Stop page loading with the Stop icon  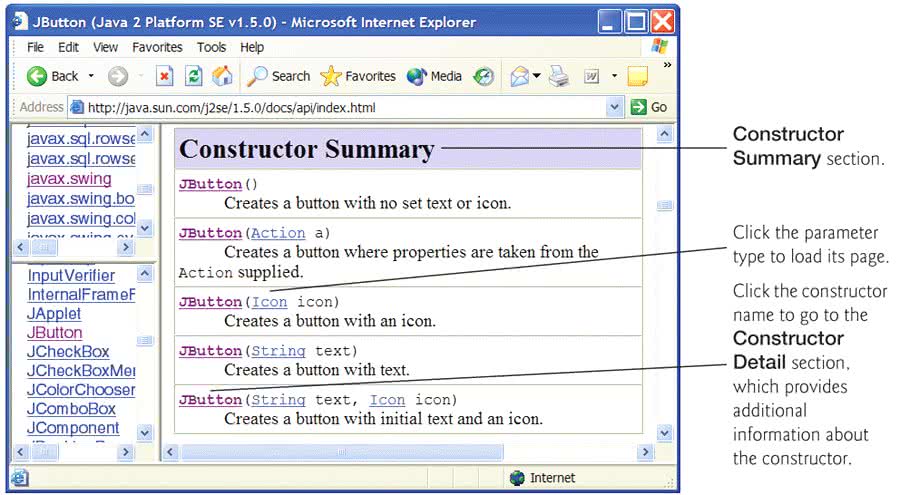(x=165, y=76)
